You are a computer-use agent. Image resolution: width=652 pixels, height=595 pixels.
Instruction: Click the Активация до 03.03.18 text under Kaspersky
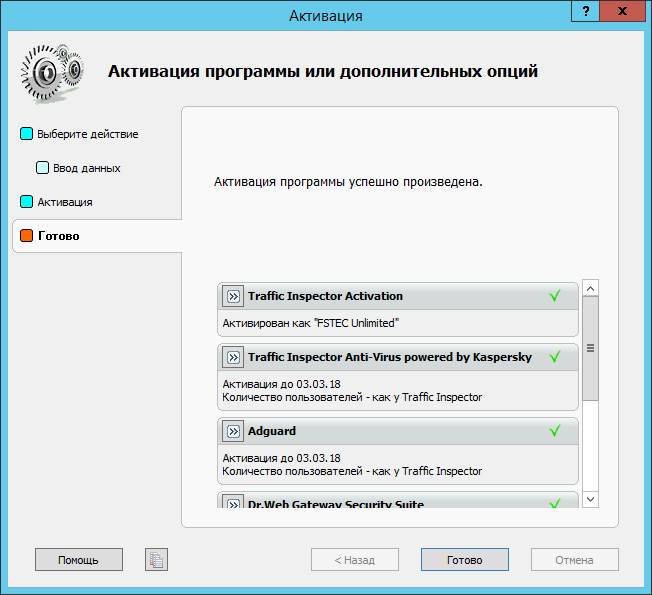click(x=281, y=384)
